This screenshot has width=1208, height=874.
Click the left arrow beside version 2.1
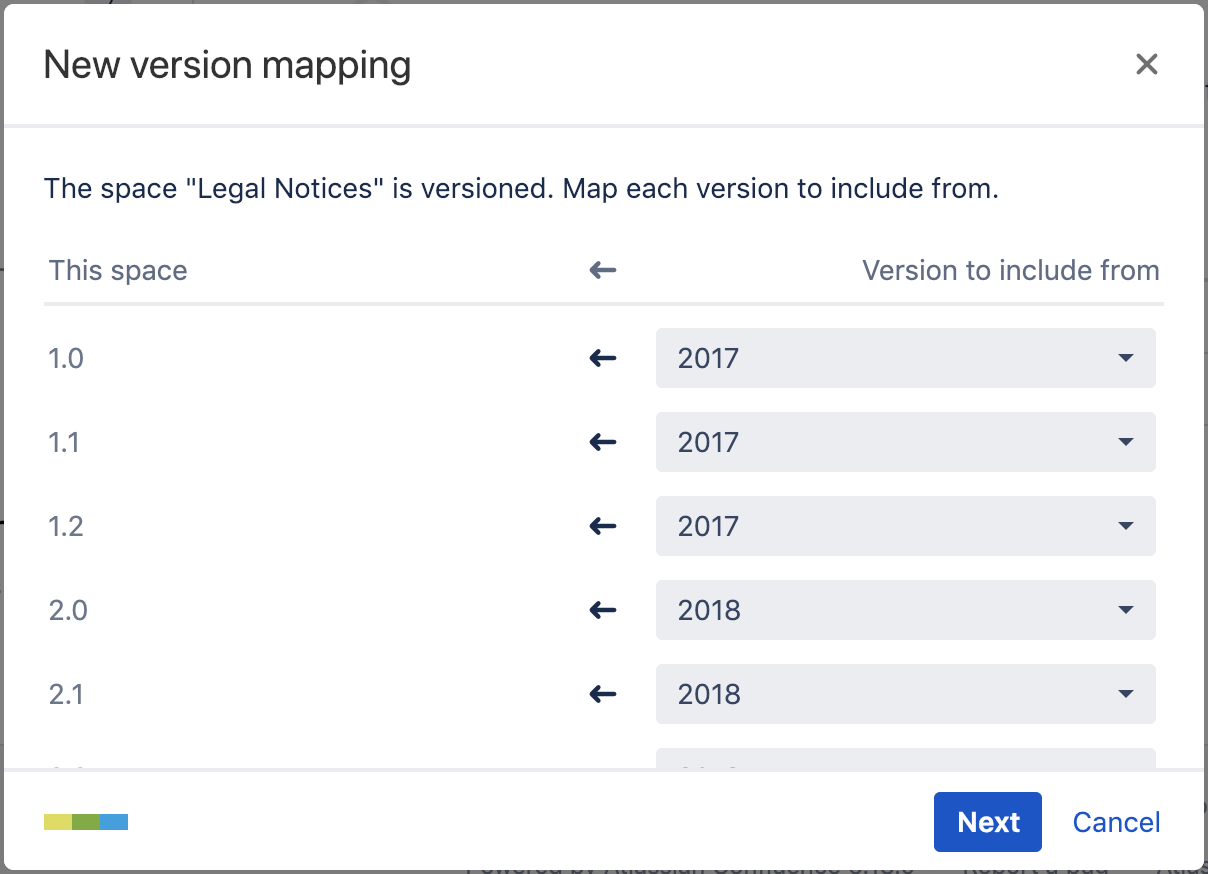602,694
